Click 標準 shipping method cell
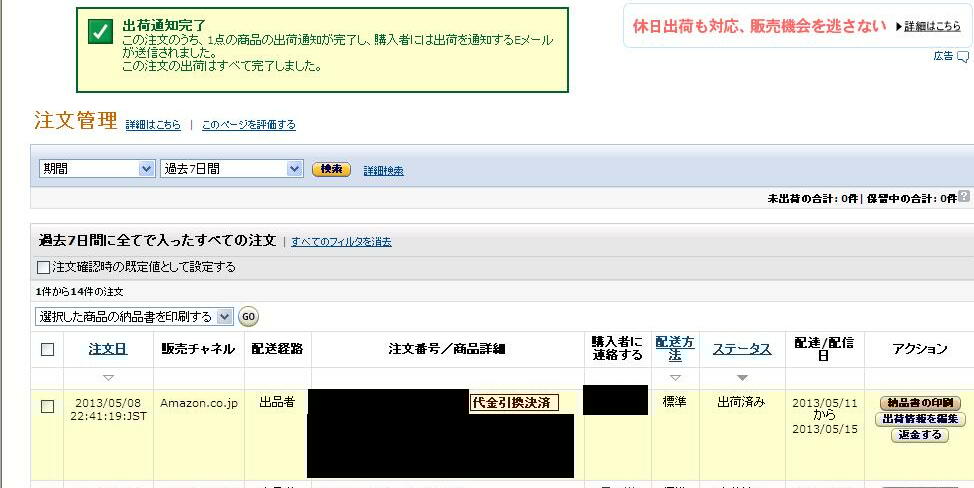 click(675, 402)
